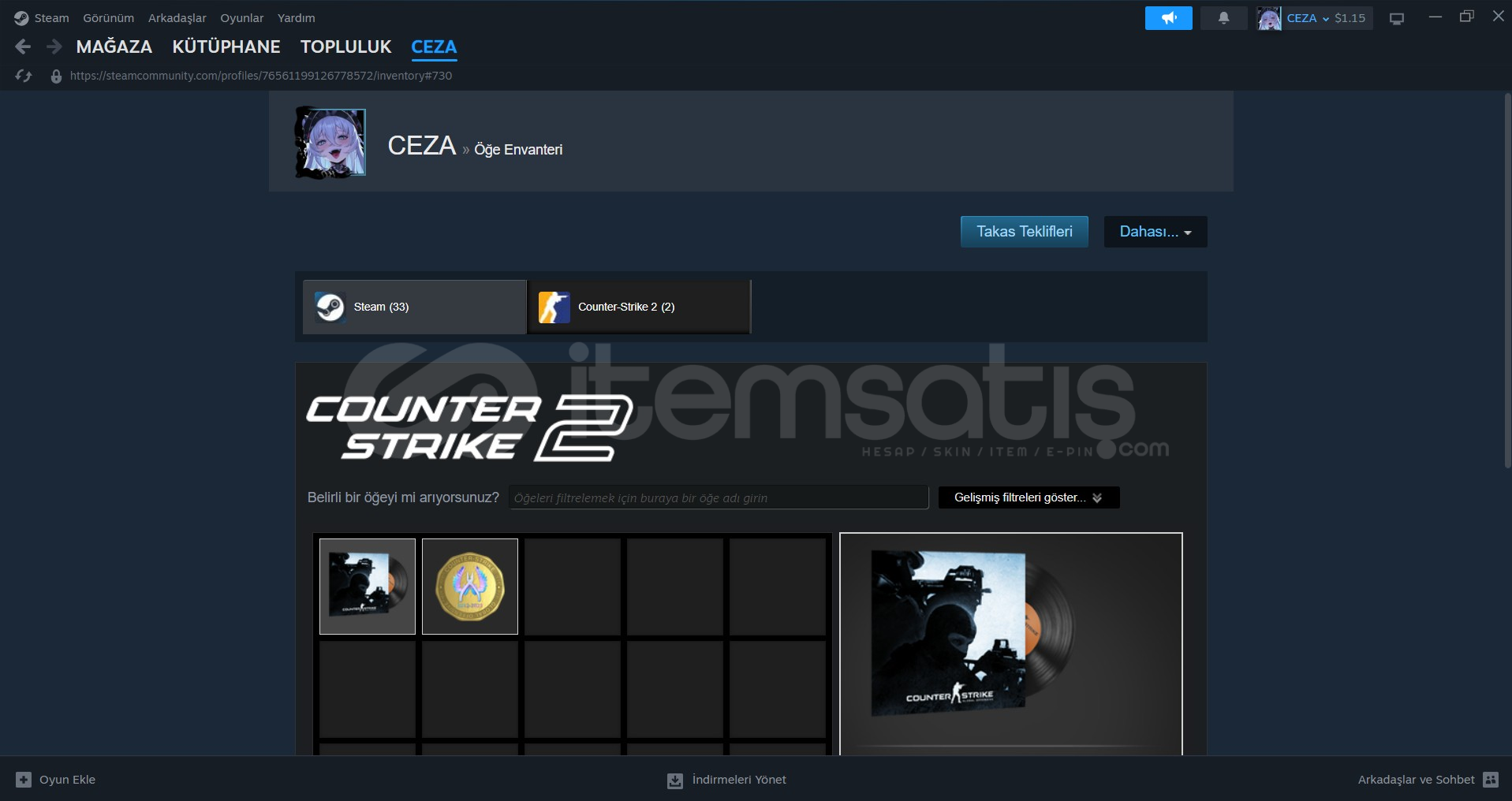Reload the page with the refresh icon
Viewport: 1512px width, 801px height.
tap(24, 76)
